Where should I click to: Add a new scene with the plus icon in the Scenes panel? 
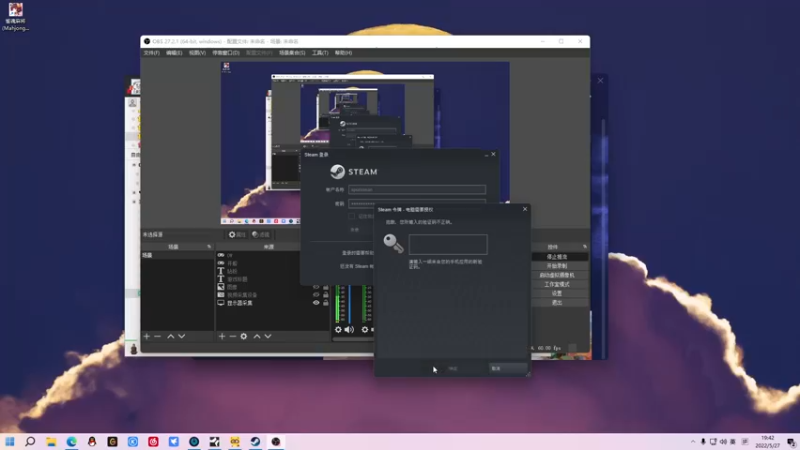[147, 336]
